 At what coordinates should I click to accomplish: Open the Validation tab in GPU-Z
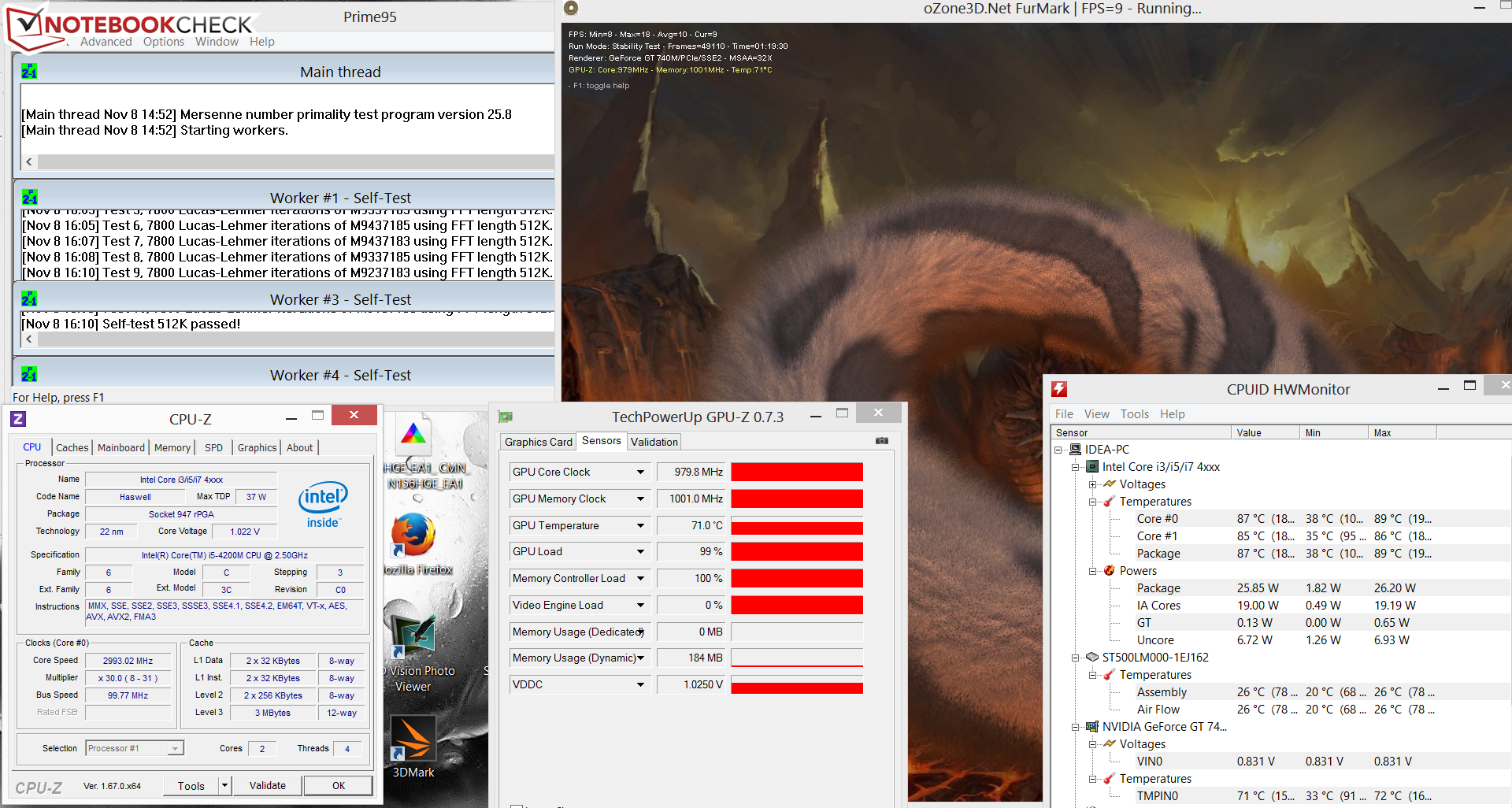tap(654, 442)
